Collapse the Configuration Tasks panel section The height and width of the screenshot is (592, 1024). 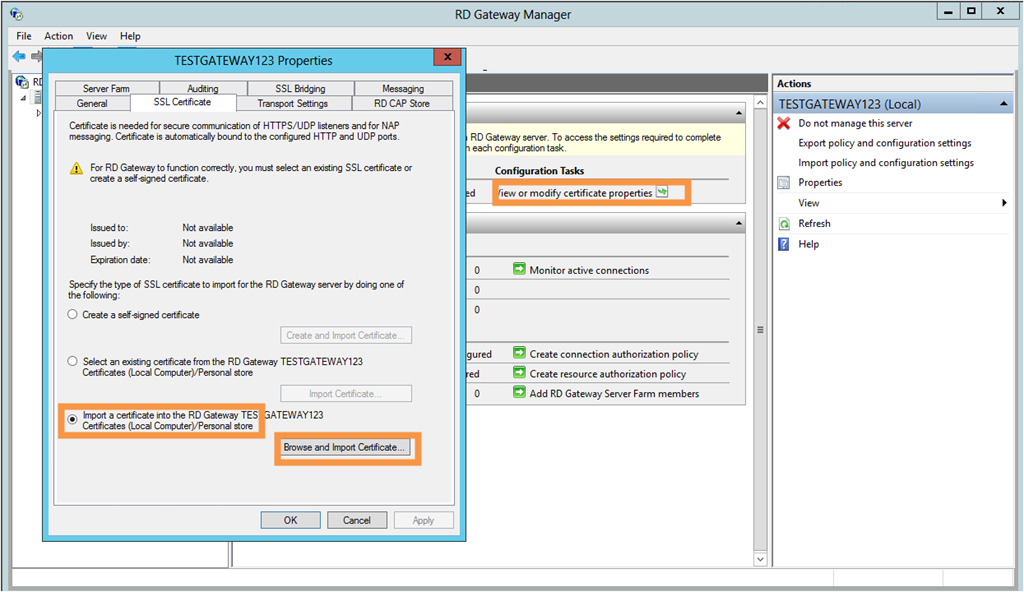(x=738, y=114)
